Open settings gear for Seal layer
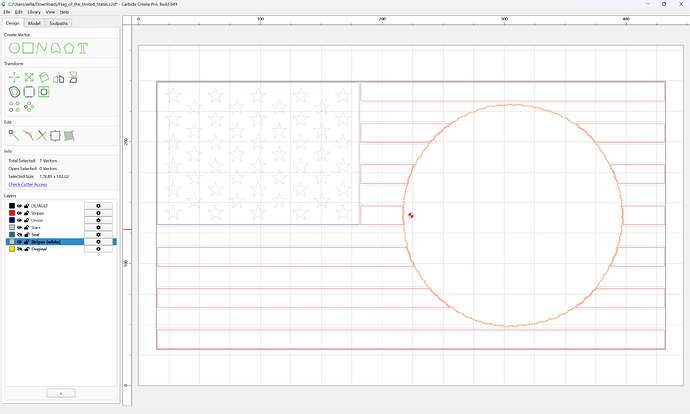 (x=98, y=234)
